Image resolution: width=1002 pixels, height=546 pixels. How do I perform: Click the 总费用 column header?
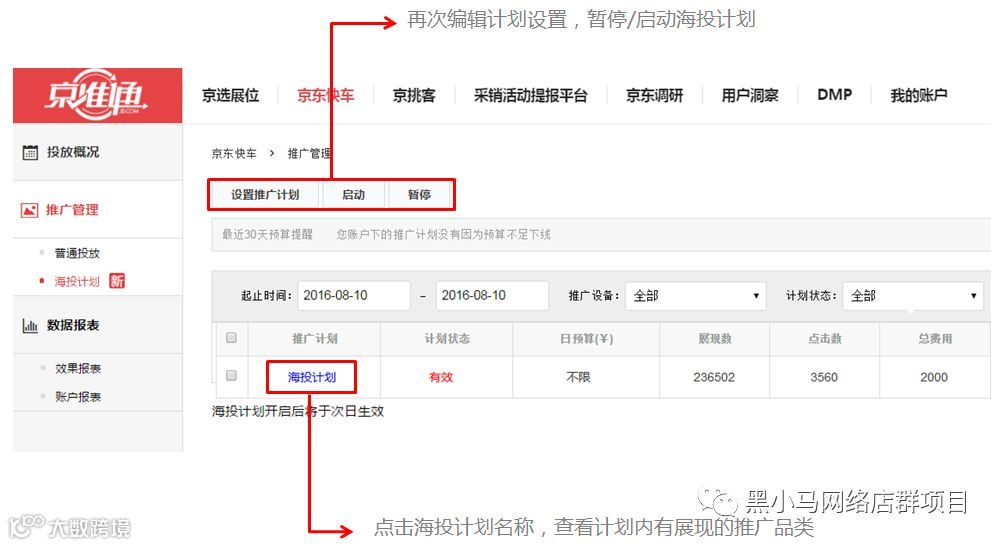coord(936,339)
